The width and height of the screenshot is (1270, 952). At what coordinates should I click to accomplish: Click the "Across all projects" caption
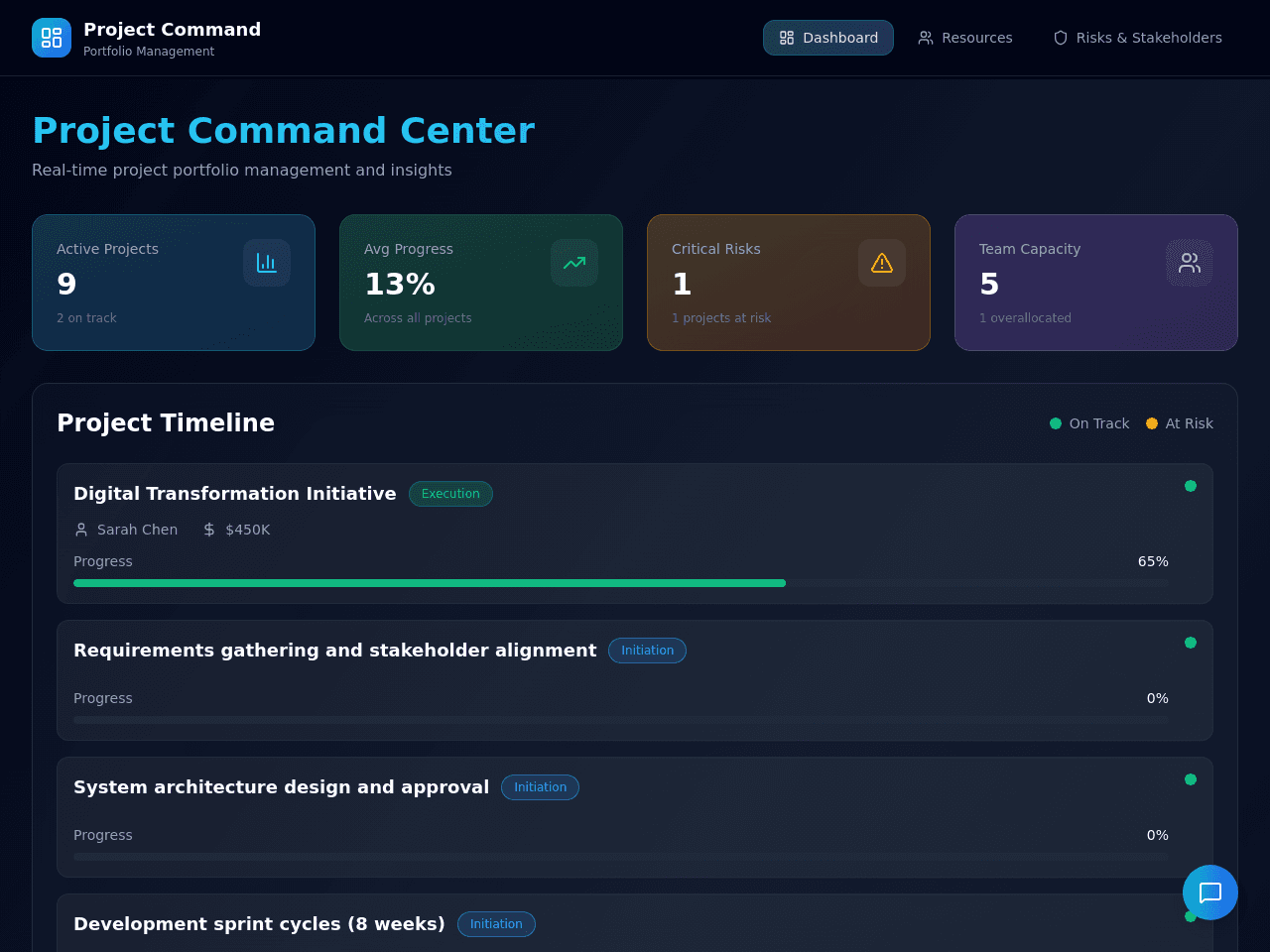tap(418, 318)
